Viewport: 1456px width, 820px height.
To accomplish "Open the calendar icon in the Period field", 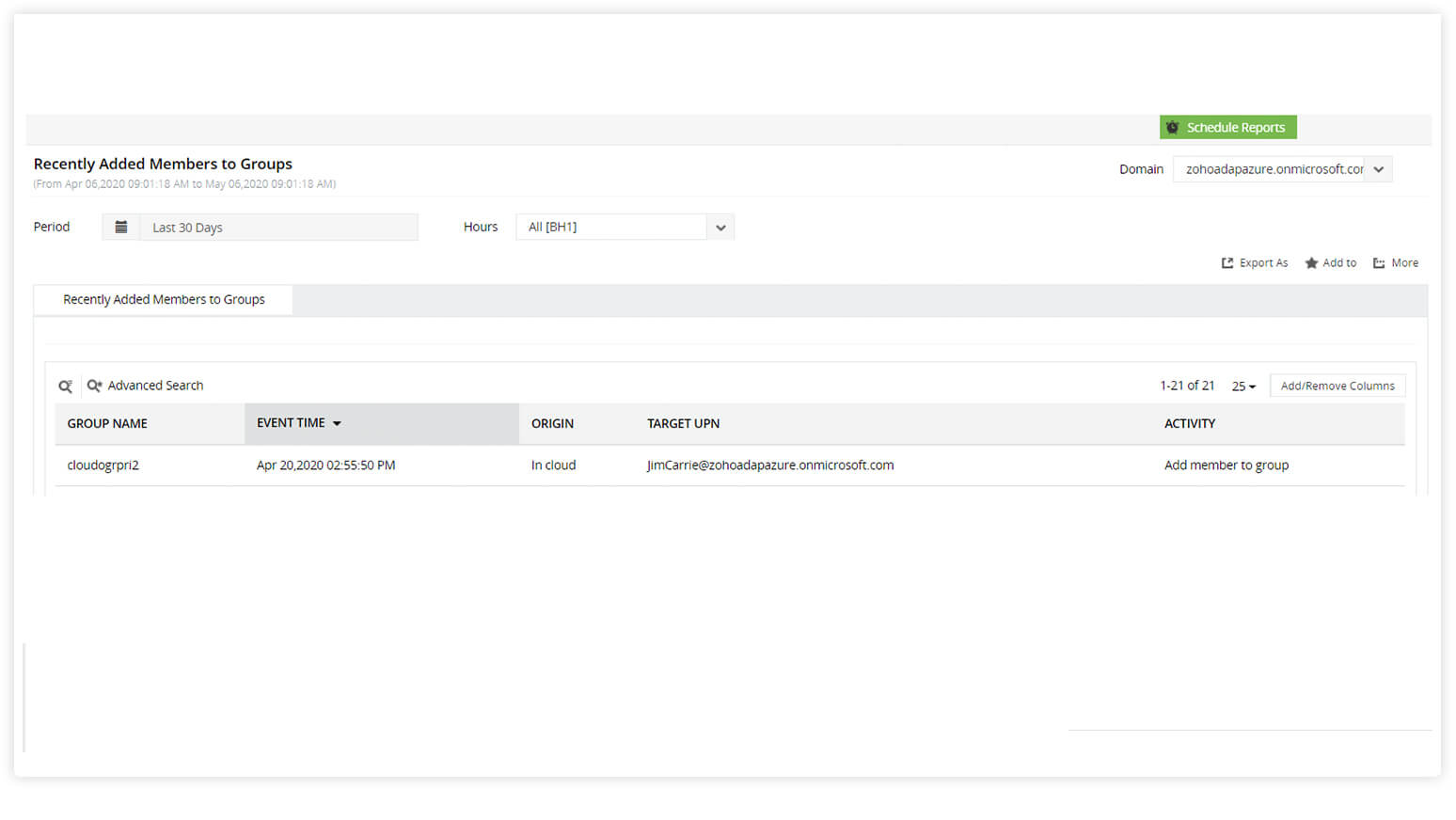I will click(121, 227).
